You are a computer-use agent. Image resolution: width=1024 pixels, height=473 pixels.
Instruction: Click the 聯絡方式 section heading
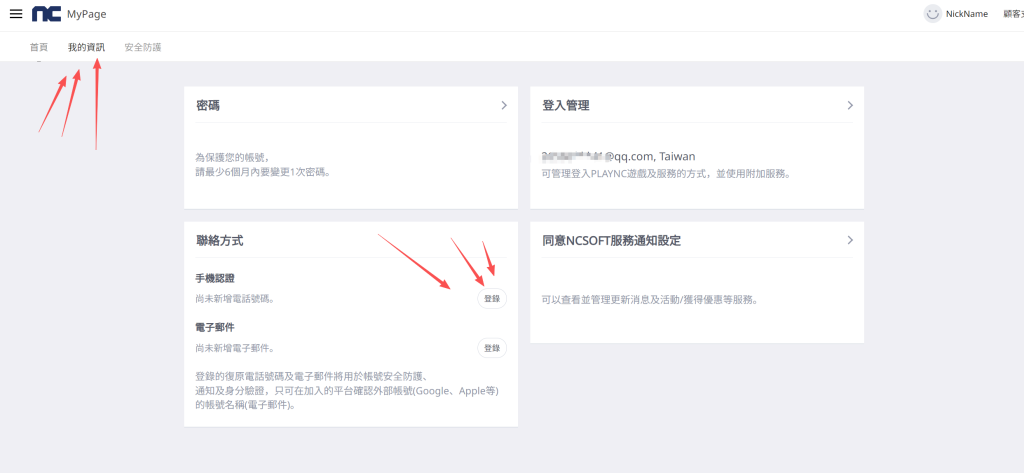pos(220,241)
